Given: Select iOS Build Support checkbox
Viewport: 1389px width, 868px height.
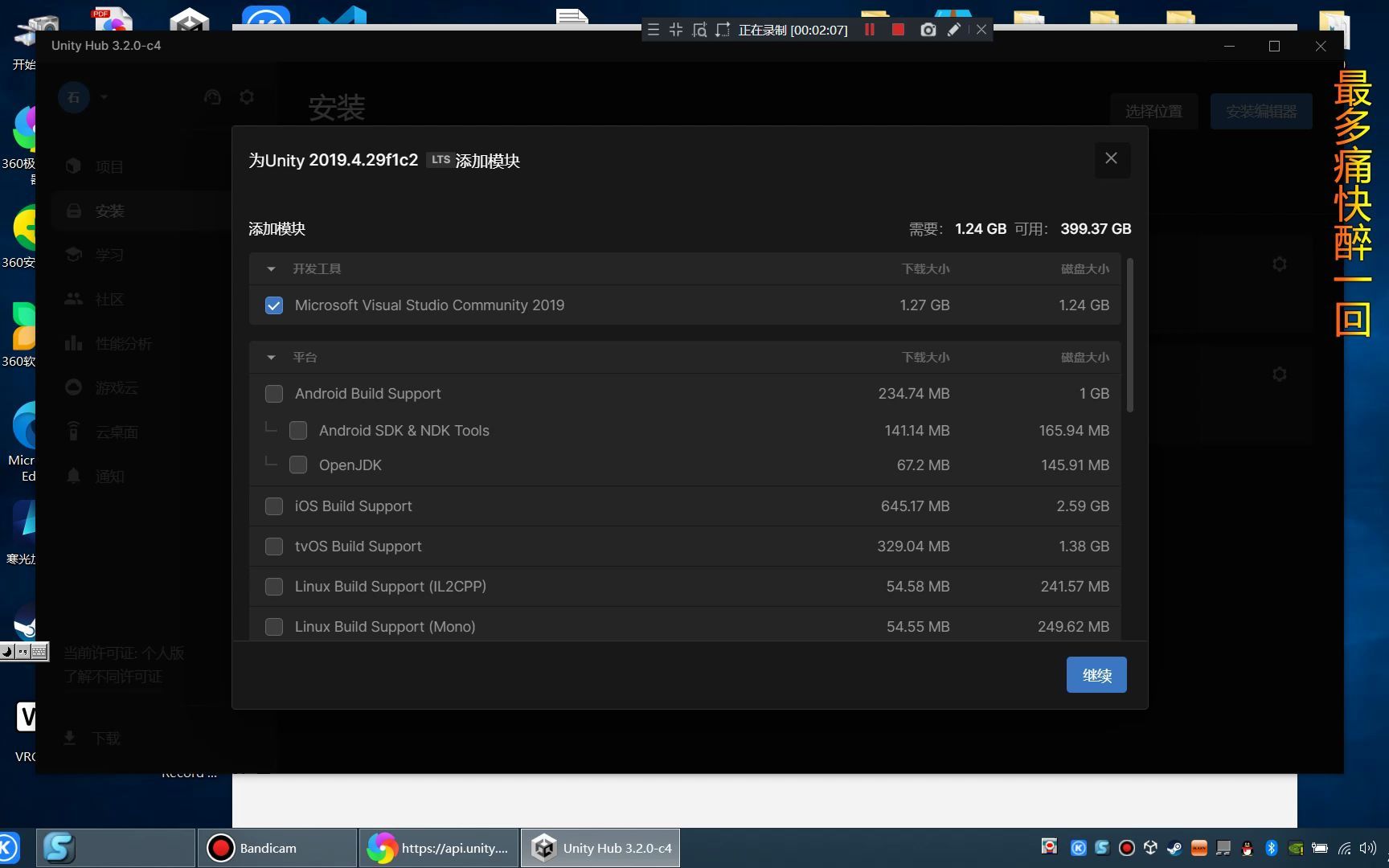Looking at the screenshot, I should pyautogui.click(x=274, y=506).
